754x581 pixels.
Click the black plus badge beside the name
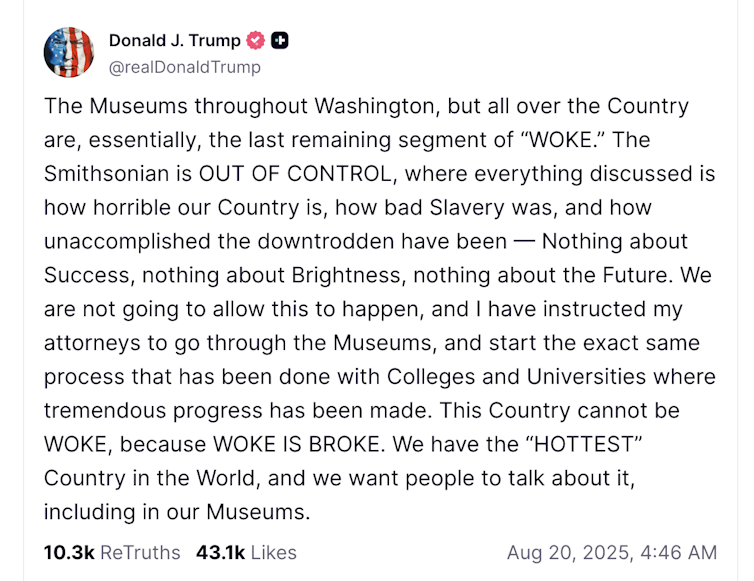pyautogui.click(x=281, y=41)
